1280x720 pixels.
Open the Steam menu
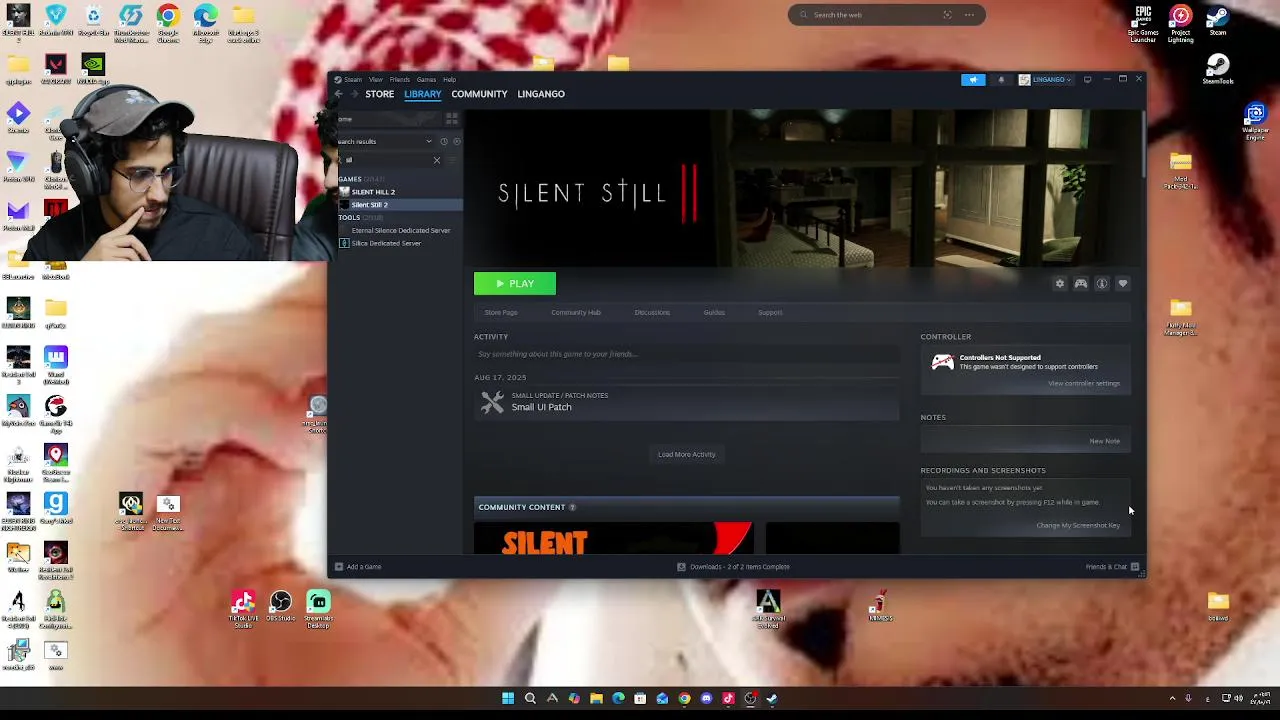[x=353, y=80]
